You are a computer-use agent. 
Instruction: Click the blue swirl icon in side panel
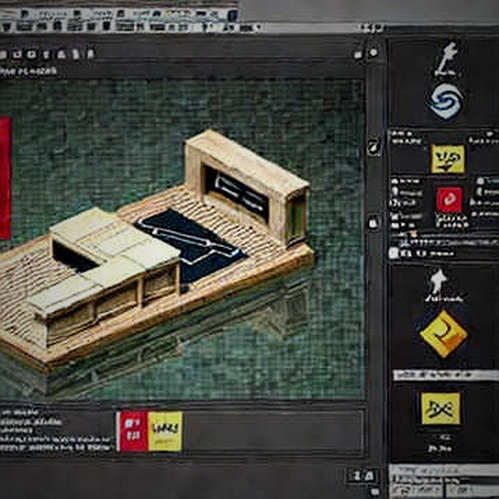(x=446, y=100)
